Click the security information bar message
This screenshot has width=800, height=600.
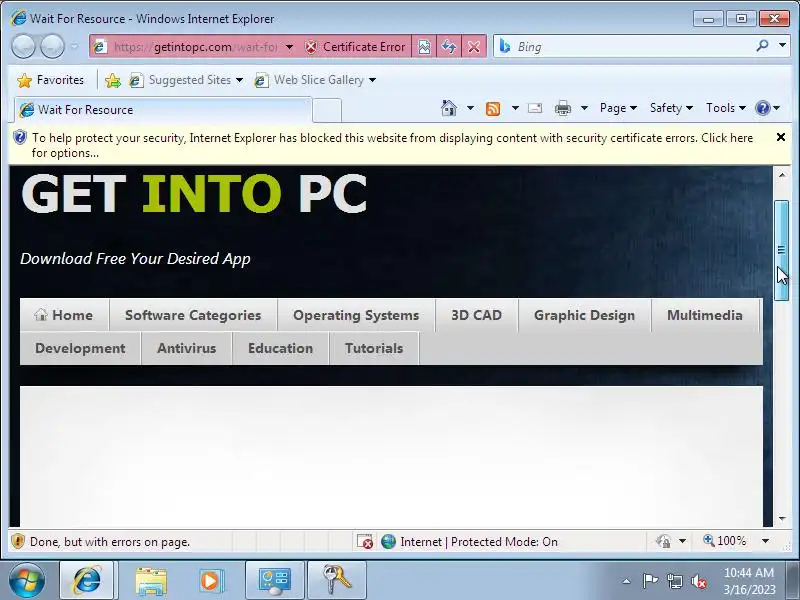(x=392, y=145)
